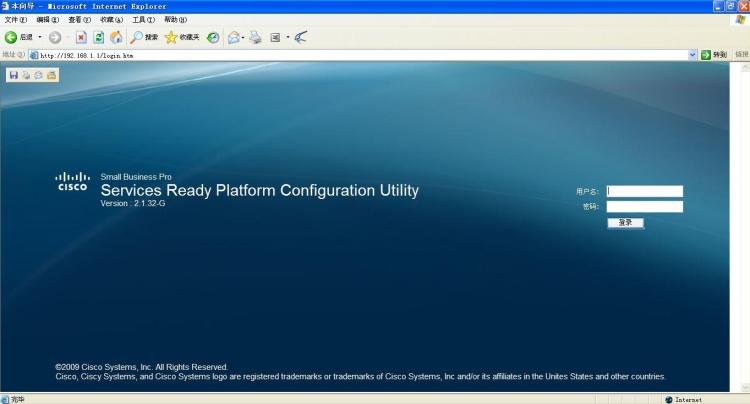Click the grey Forward arrow button
Viewport: 750px width, 404px height.
tap(55, 37)
